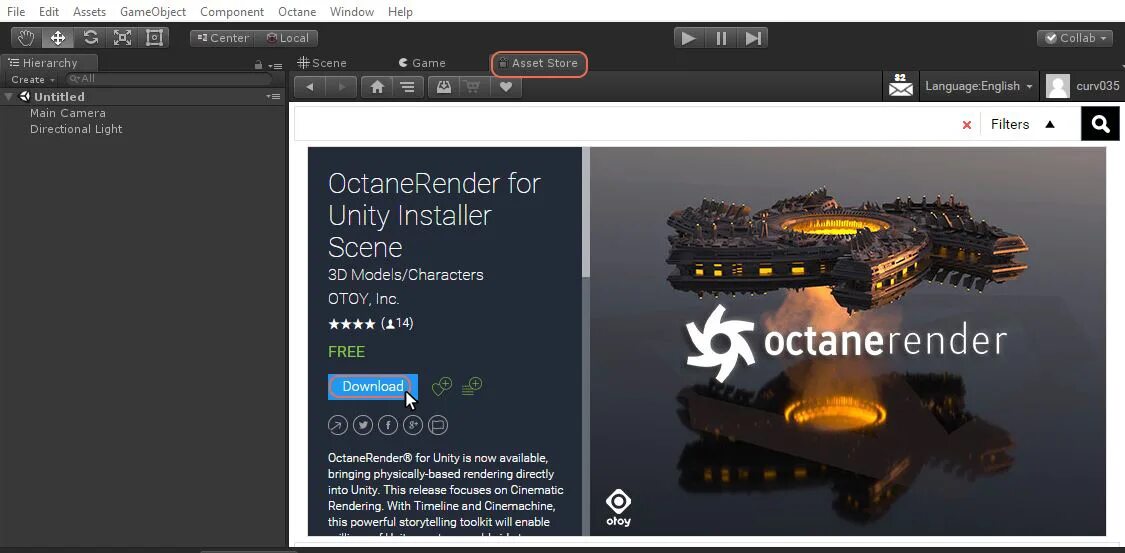This screenshot has width=1125, height=553.
Task: Select the Rect Transform tool
Action: click(x=154, y=38)
